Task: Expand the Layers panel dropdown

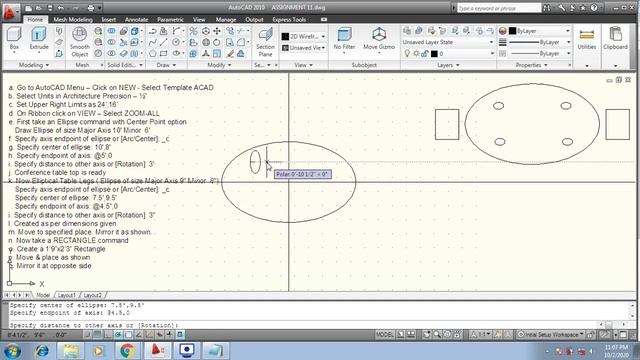Action: point(448,65)
